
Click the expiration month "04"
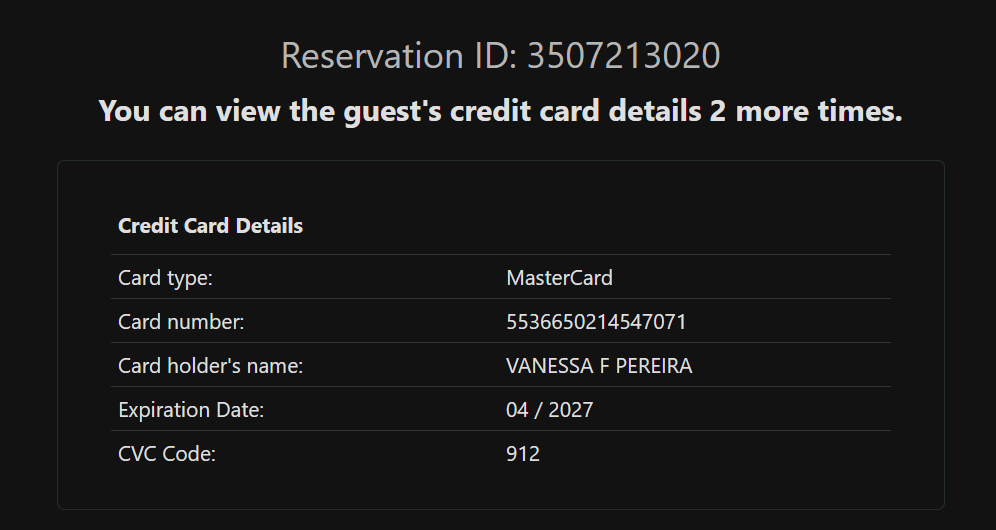click(518, 410)
